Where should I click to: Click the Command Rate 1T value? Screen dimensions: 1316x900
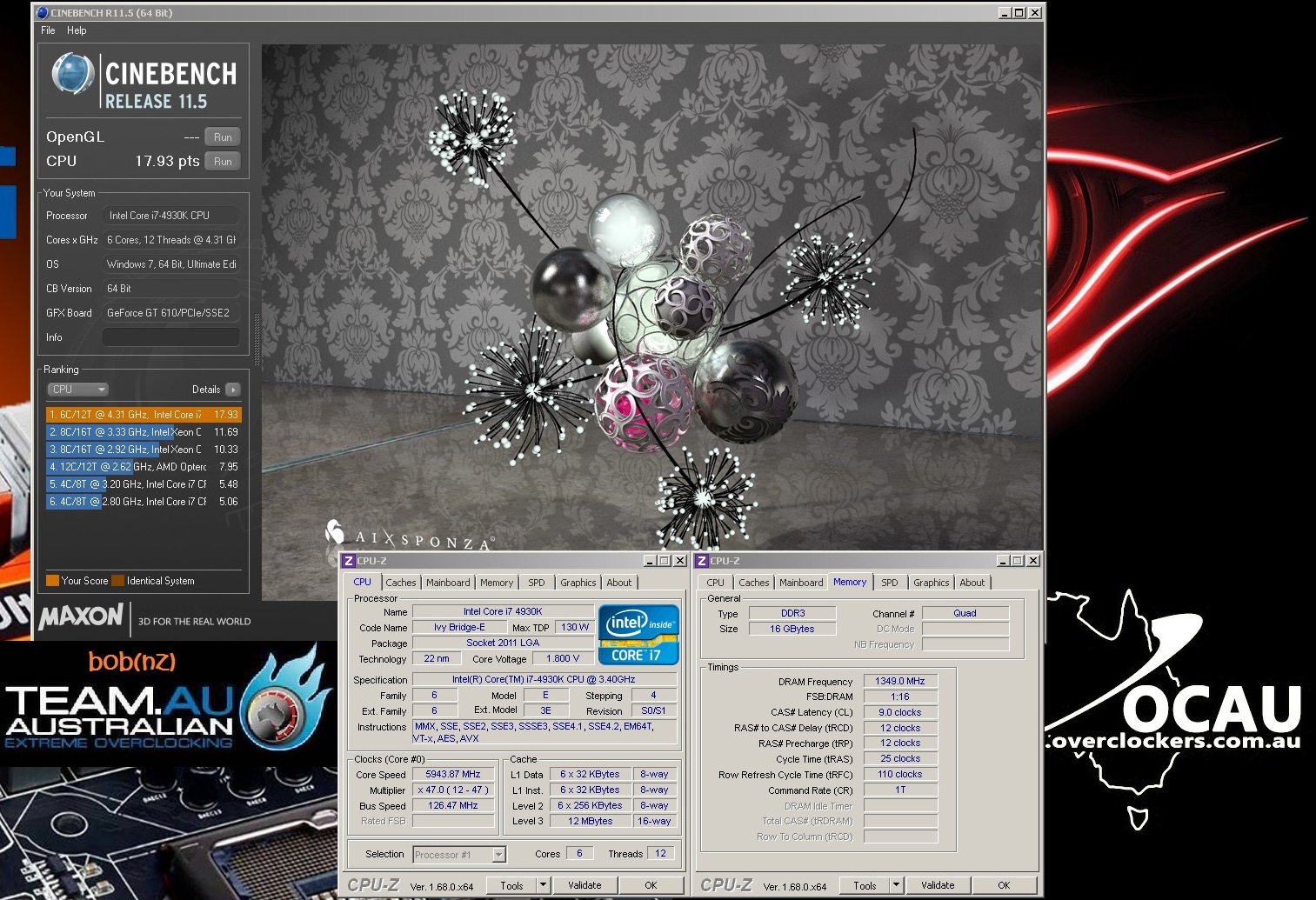[x=900, y=790]
